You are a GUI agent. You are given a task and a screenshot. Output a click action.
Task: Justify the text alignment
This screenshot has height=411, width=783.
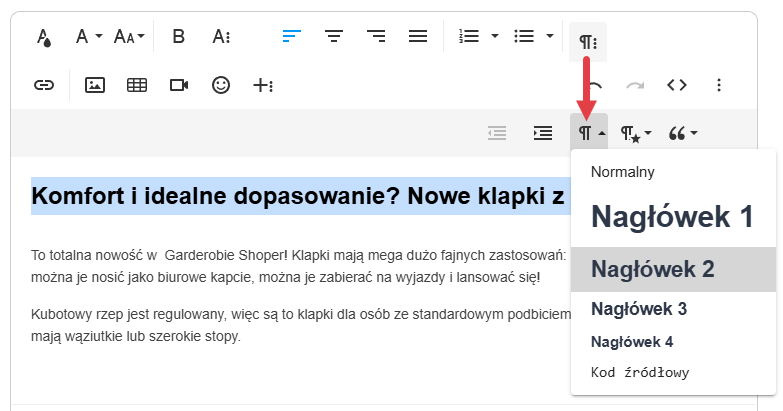(x=417, y=36)
